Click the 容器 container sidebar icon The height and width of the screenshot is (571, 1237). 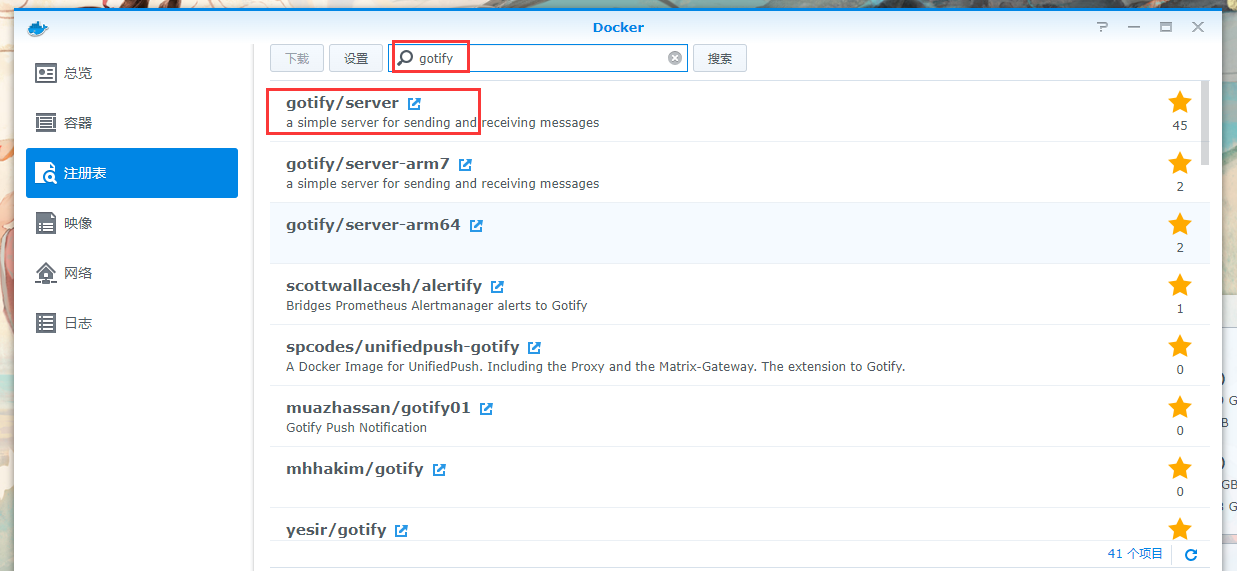pyautogui.click(x=46, y=123)
